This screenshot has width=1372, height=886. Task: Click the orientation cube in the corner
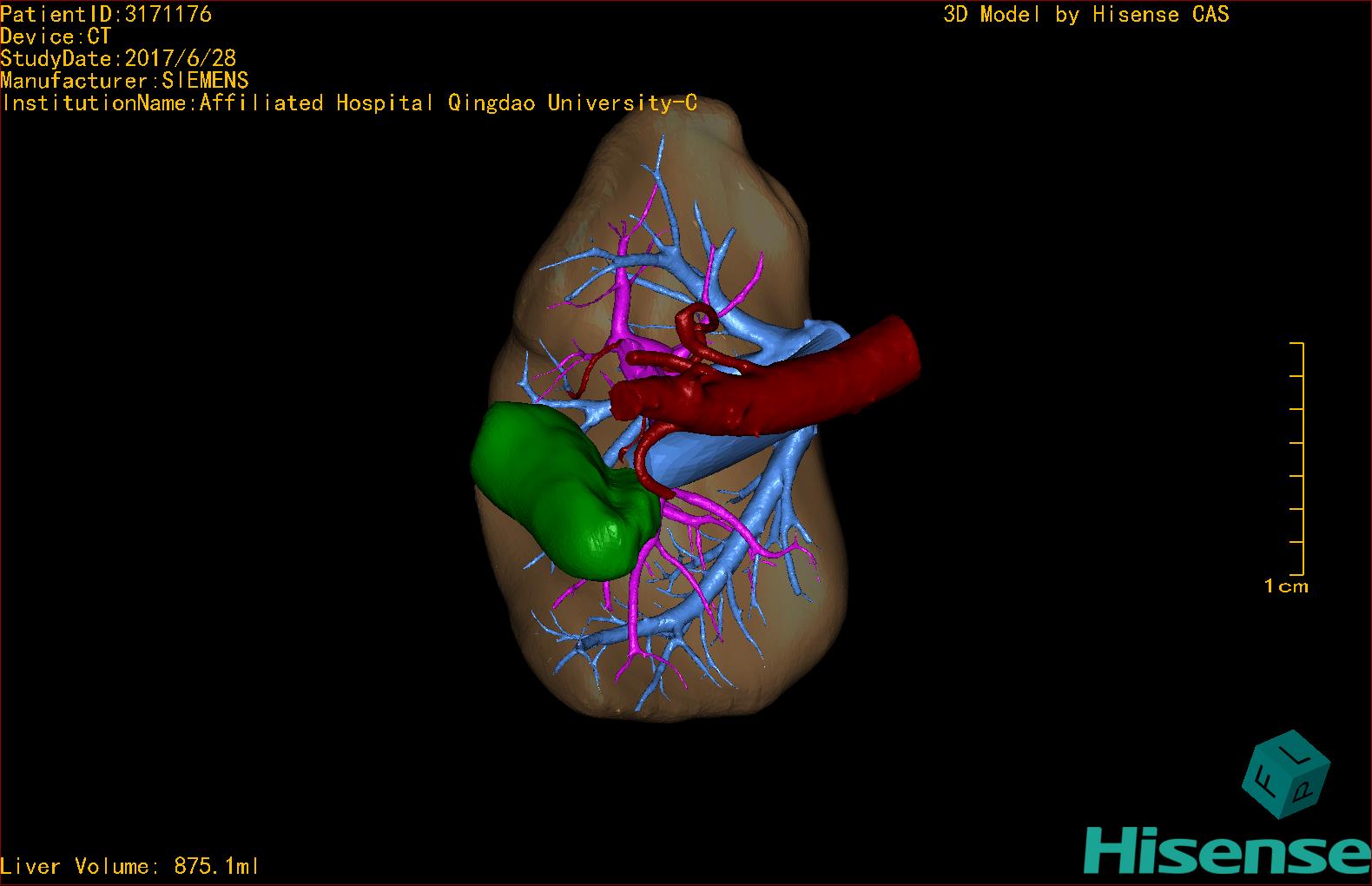[1286, 774]
